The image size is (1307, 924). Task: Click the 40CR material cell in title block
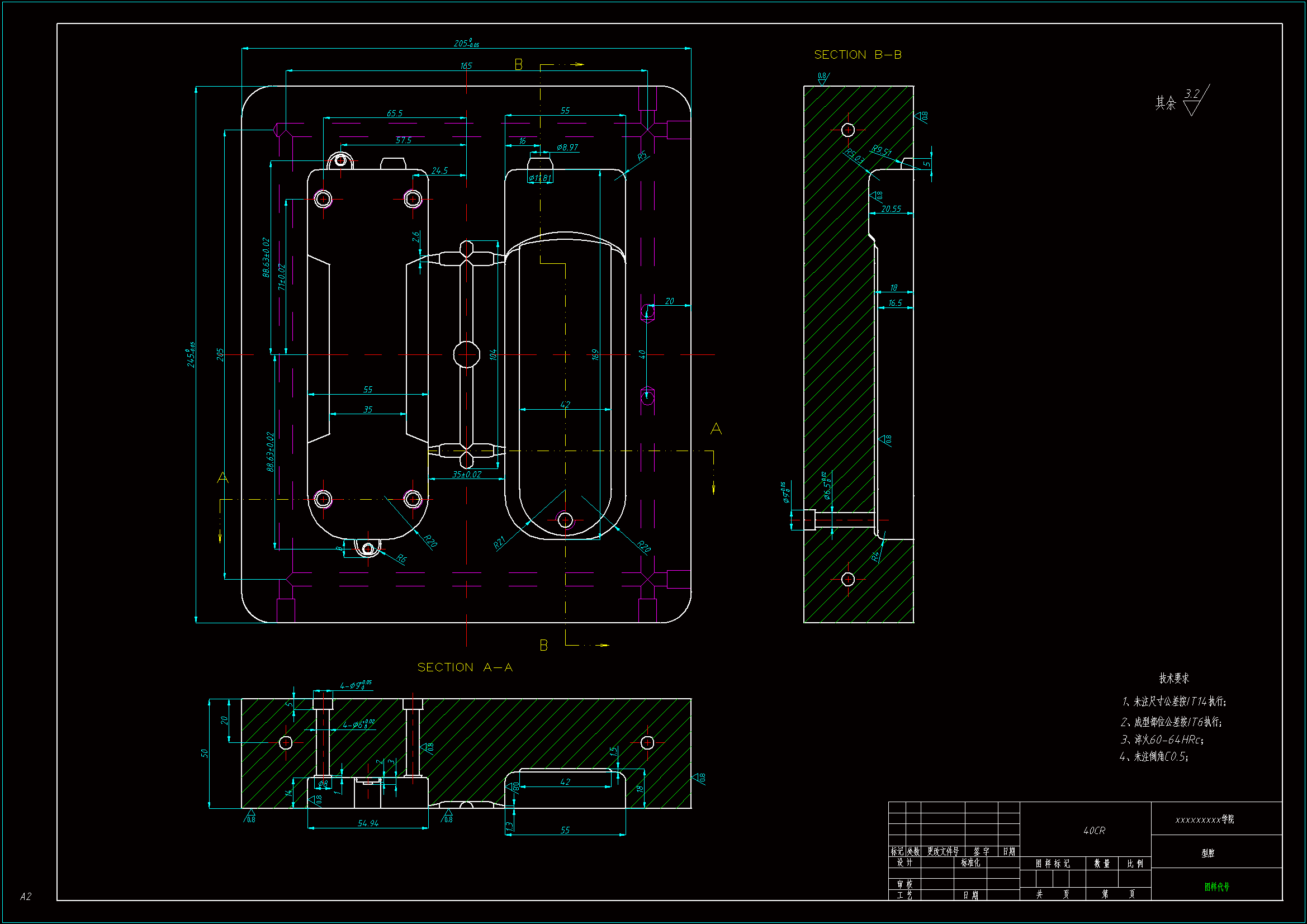1093,831
